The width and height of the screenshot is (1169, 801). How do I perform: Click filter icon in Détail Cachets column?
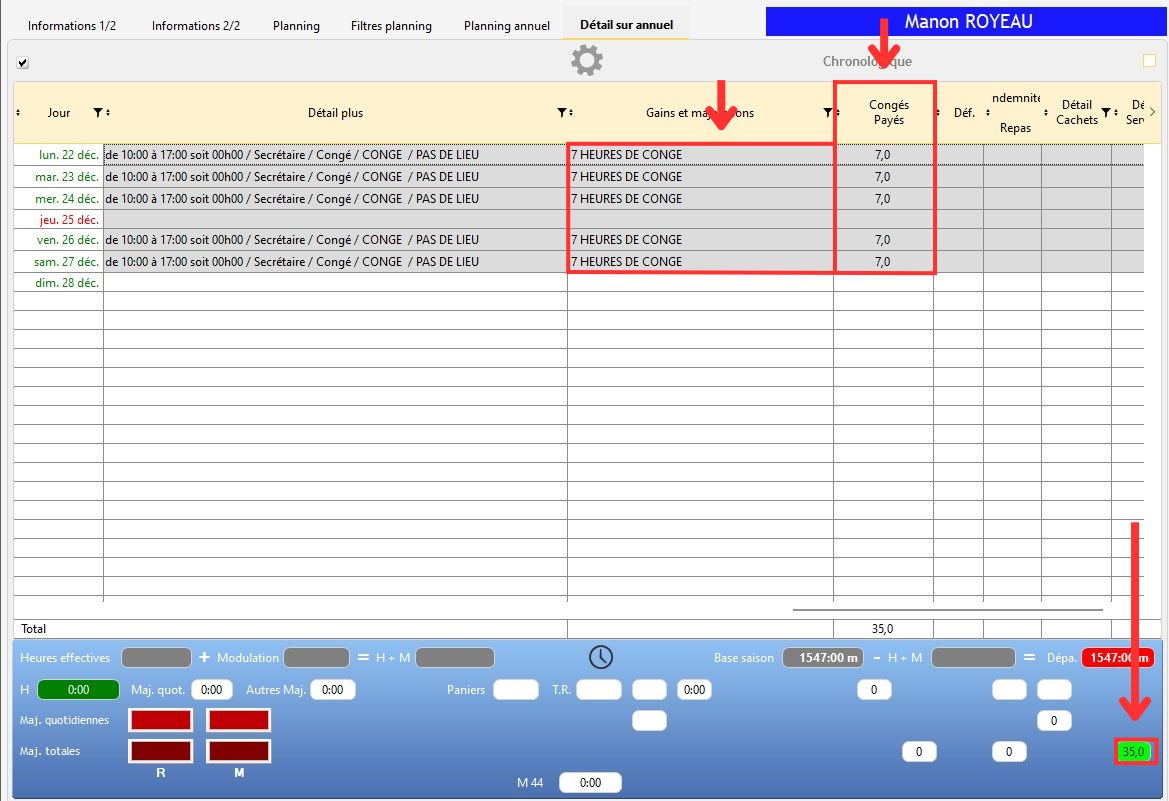coord(1105,112)
